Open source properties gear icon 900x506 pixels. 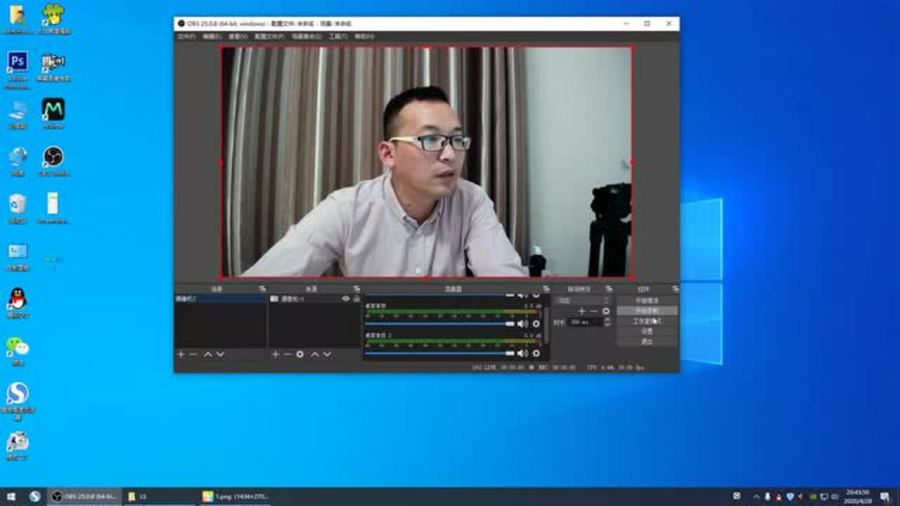pyautogui.click(x=300, y=354)
